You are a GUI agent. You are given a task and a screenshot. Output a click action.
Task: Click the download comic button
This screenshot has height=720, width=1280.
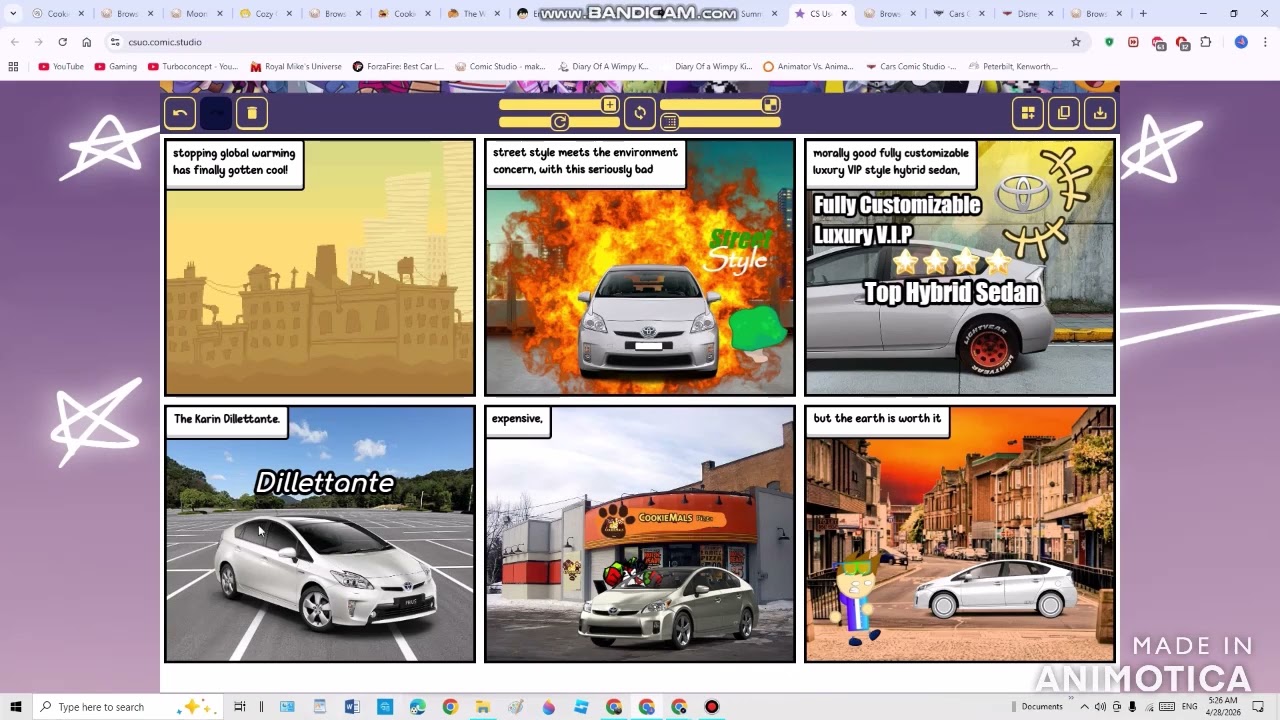1100,113
